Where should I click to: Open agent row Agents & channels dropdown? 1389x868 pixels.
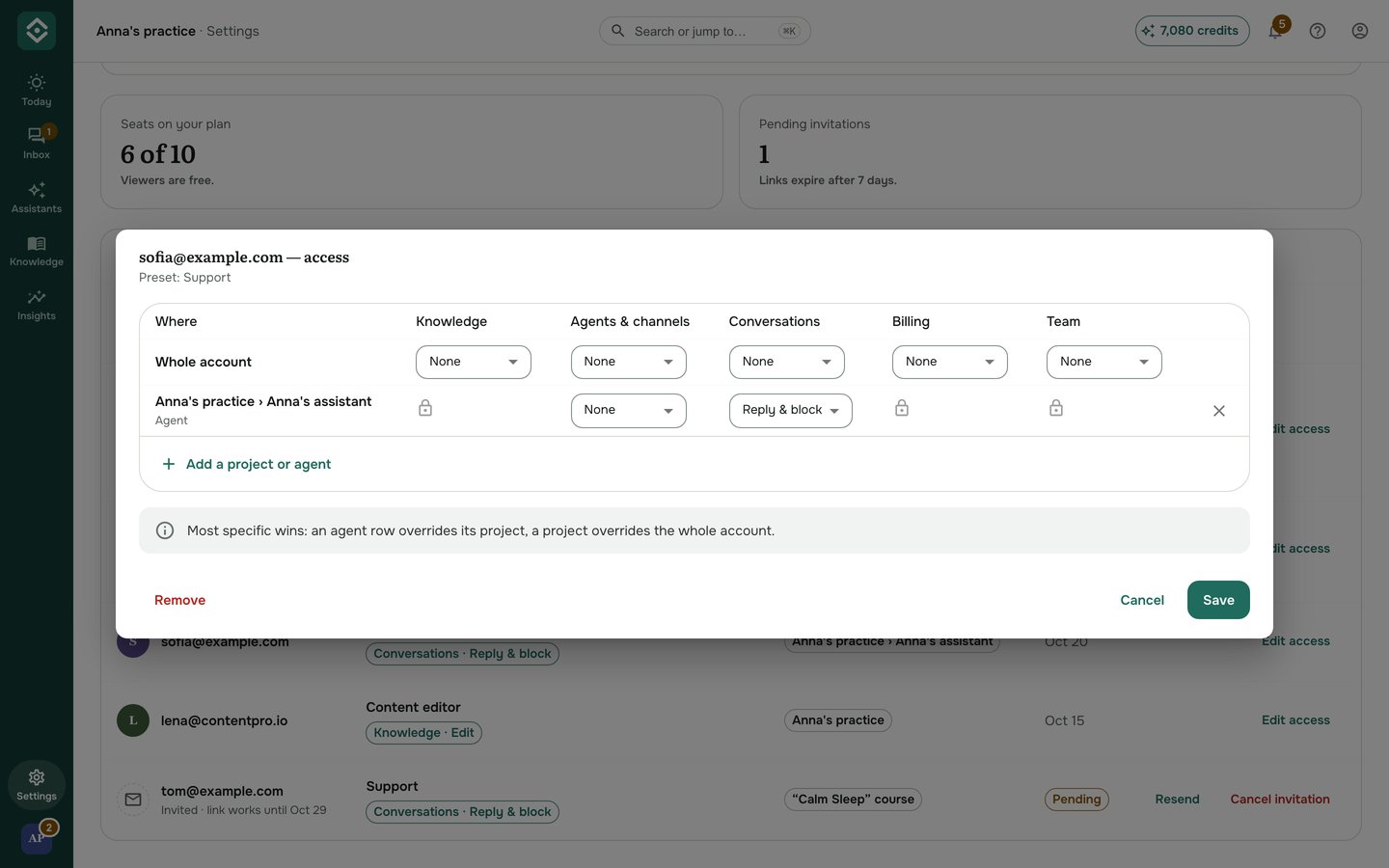(629, 410)
